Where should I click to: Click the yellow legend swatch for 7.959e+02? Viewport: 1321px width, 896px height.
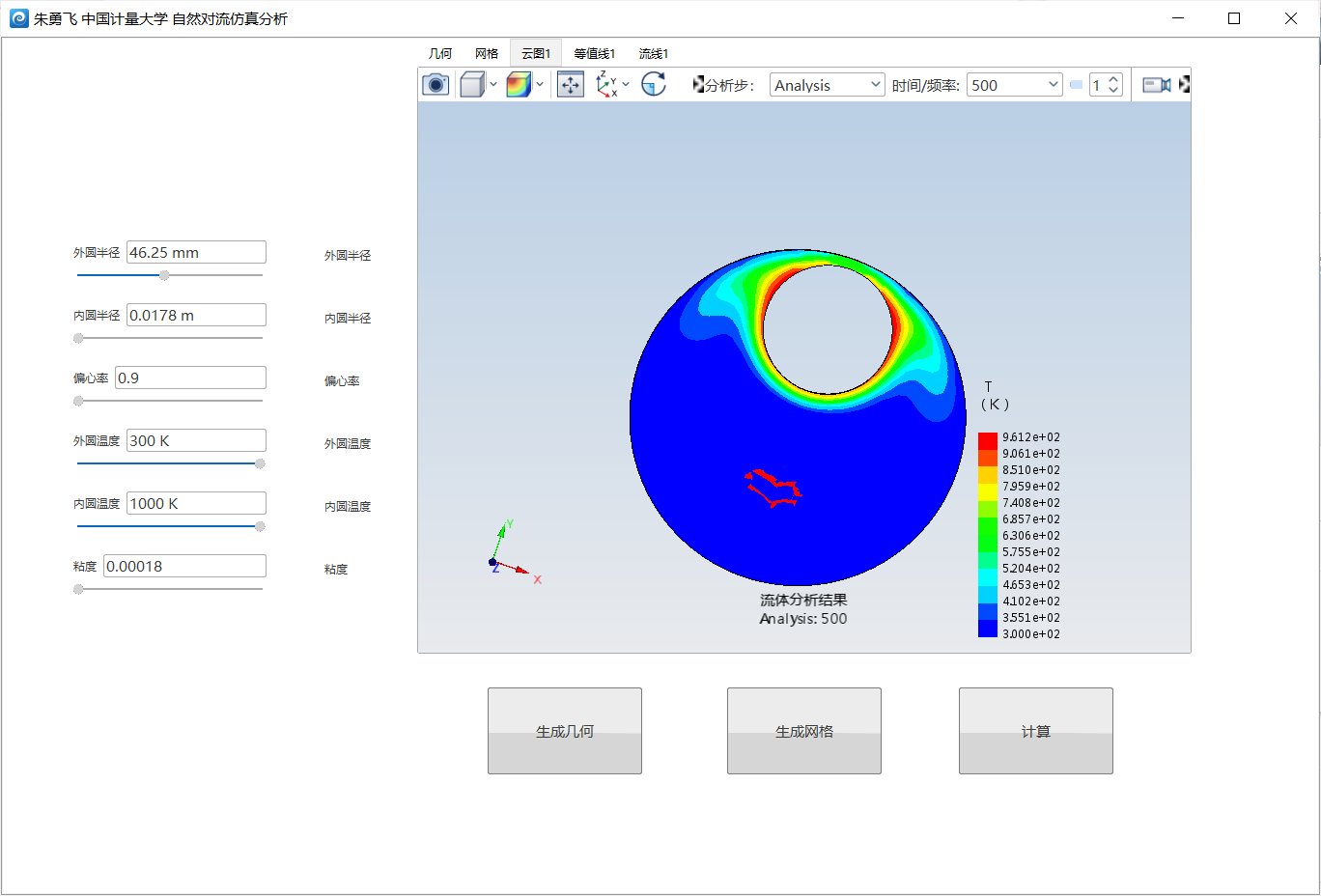988,491
